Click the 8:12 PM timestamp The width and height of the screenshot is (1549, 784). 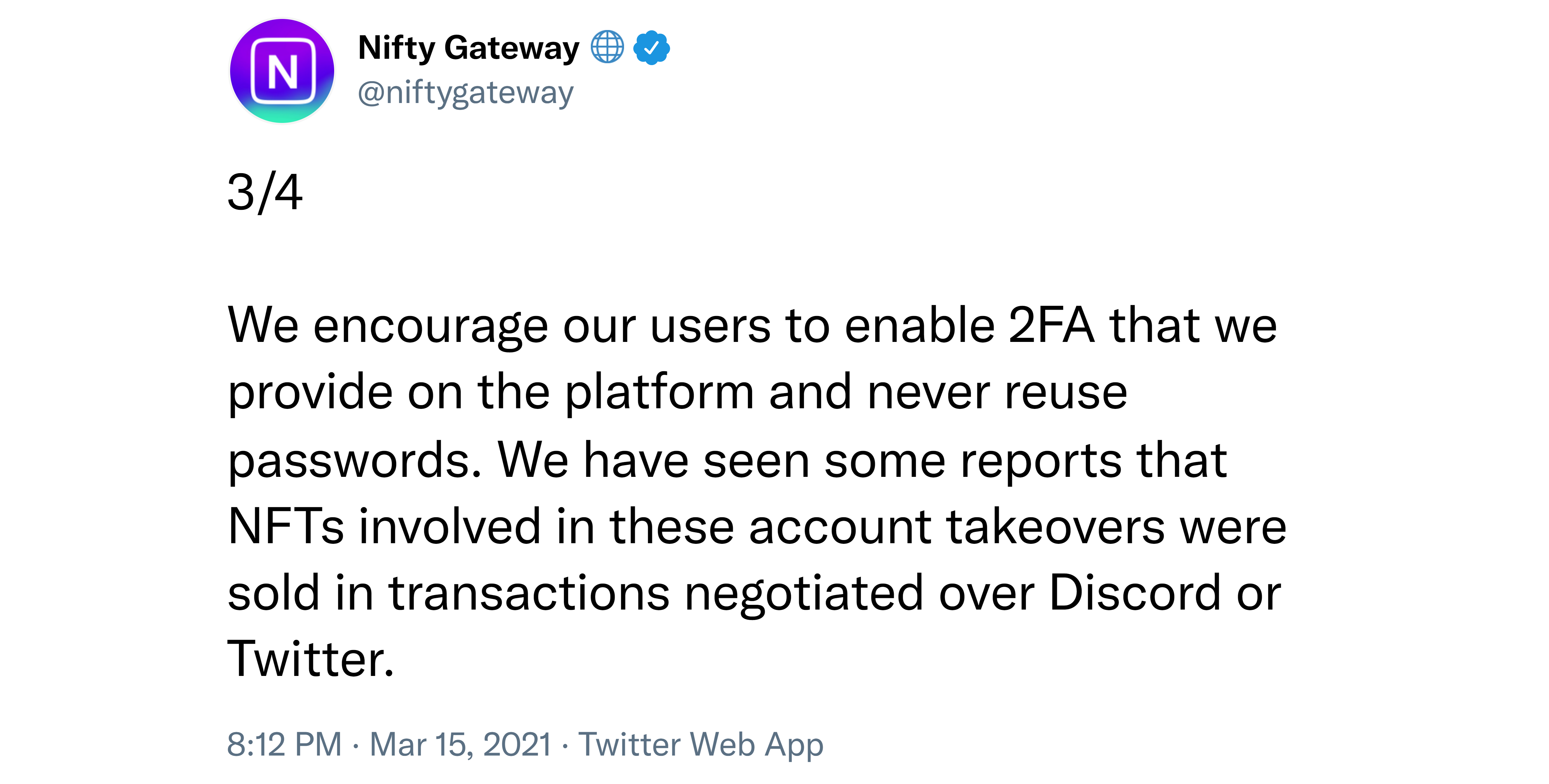285,744
